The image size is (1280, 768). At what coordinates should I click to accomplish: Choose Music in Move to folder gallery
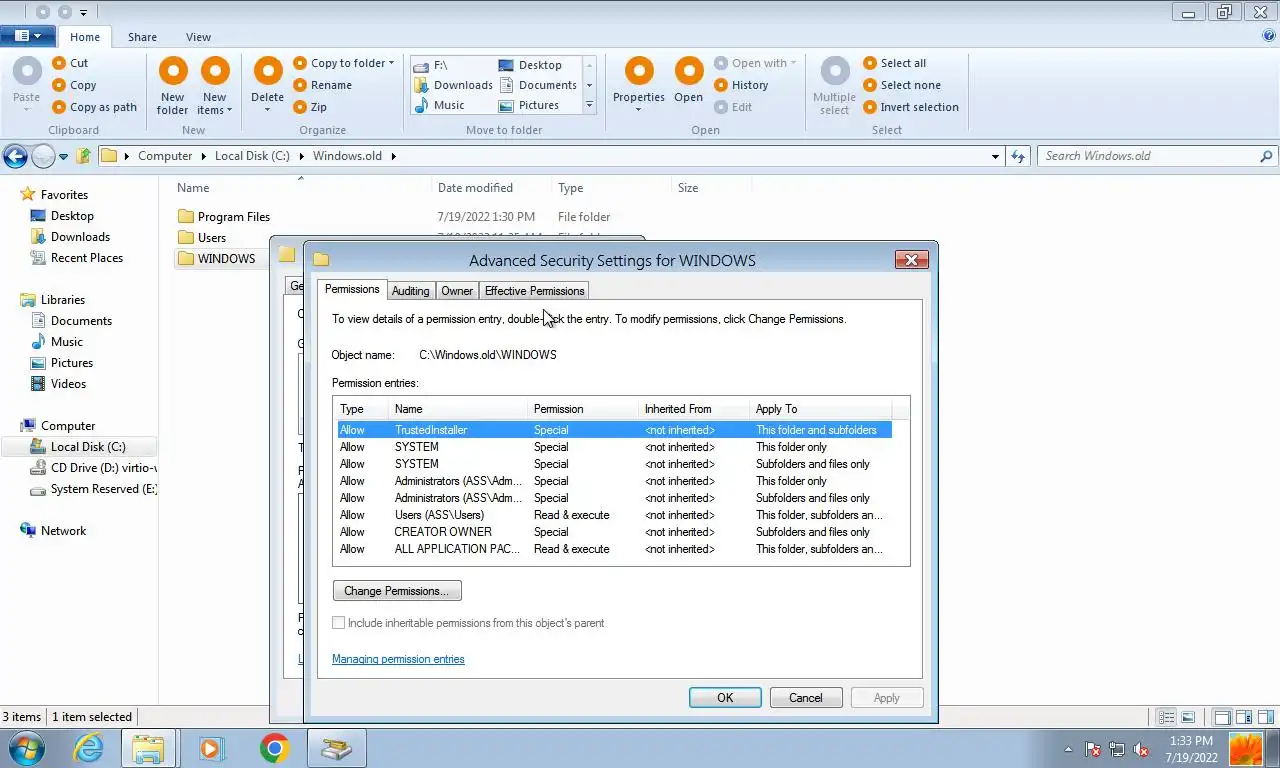439,105
